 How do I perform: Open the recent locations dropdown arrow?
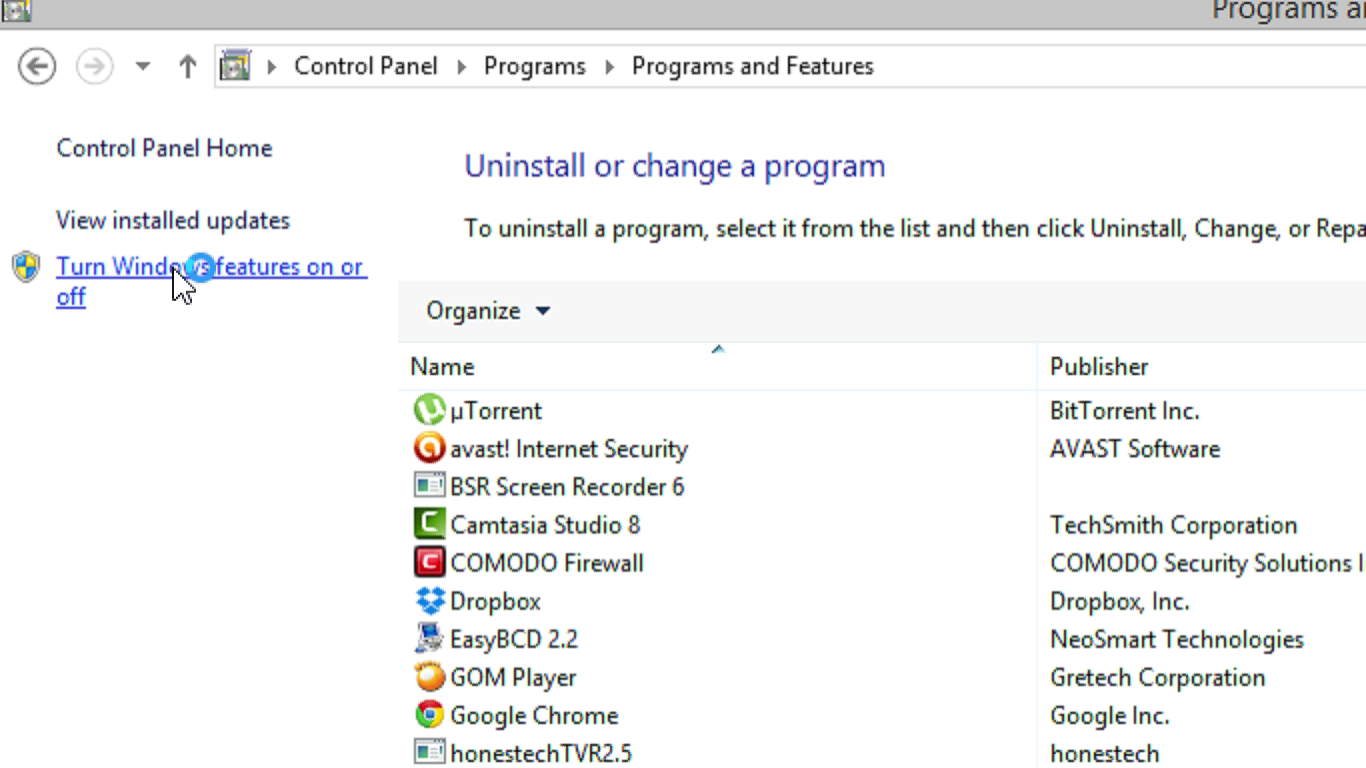click(143, 67)
